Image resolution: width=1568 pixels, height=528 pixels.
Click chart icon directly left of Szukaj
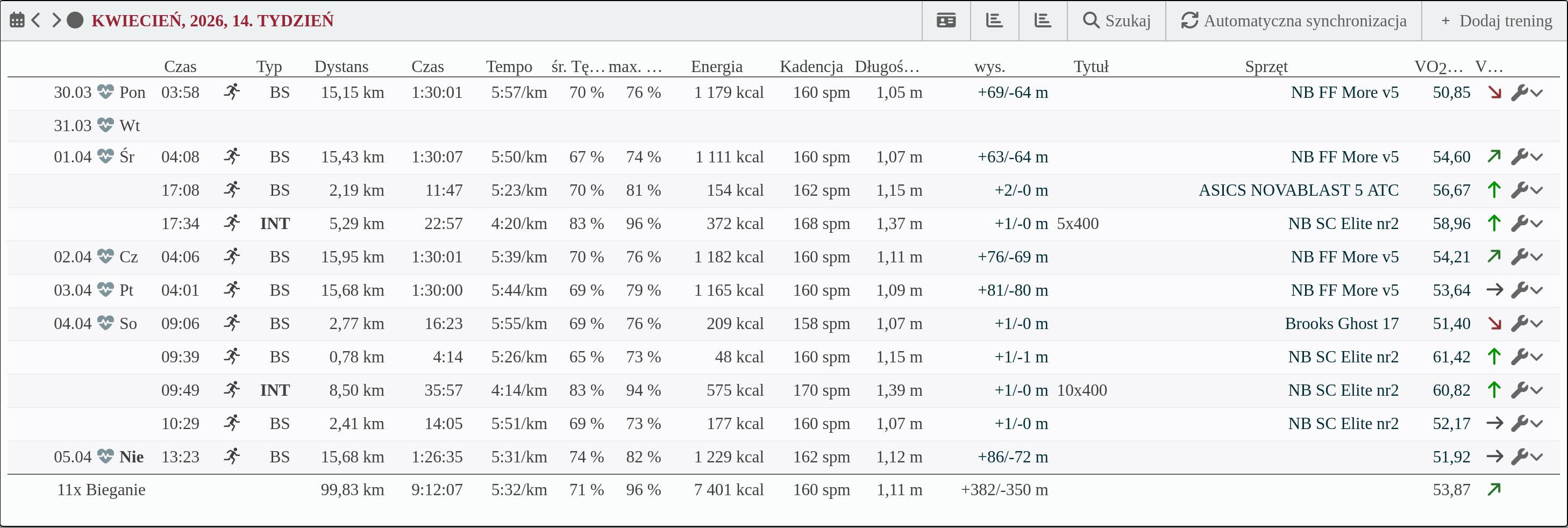tap(1043, 20)
